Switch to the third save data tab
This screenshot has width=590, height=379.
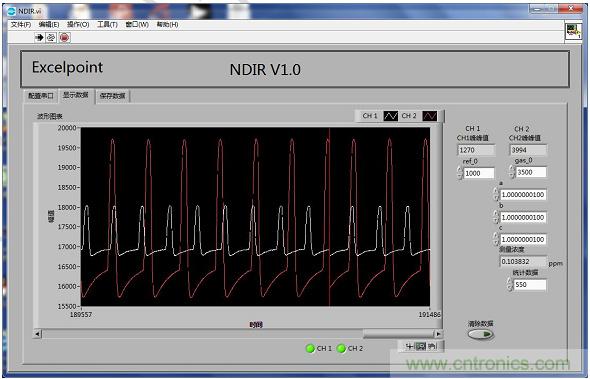click(112, 96)
